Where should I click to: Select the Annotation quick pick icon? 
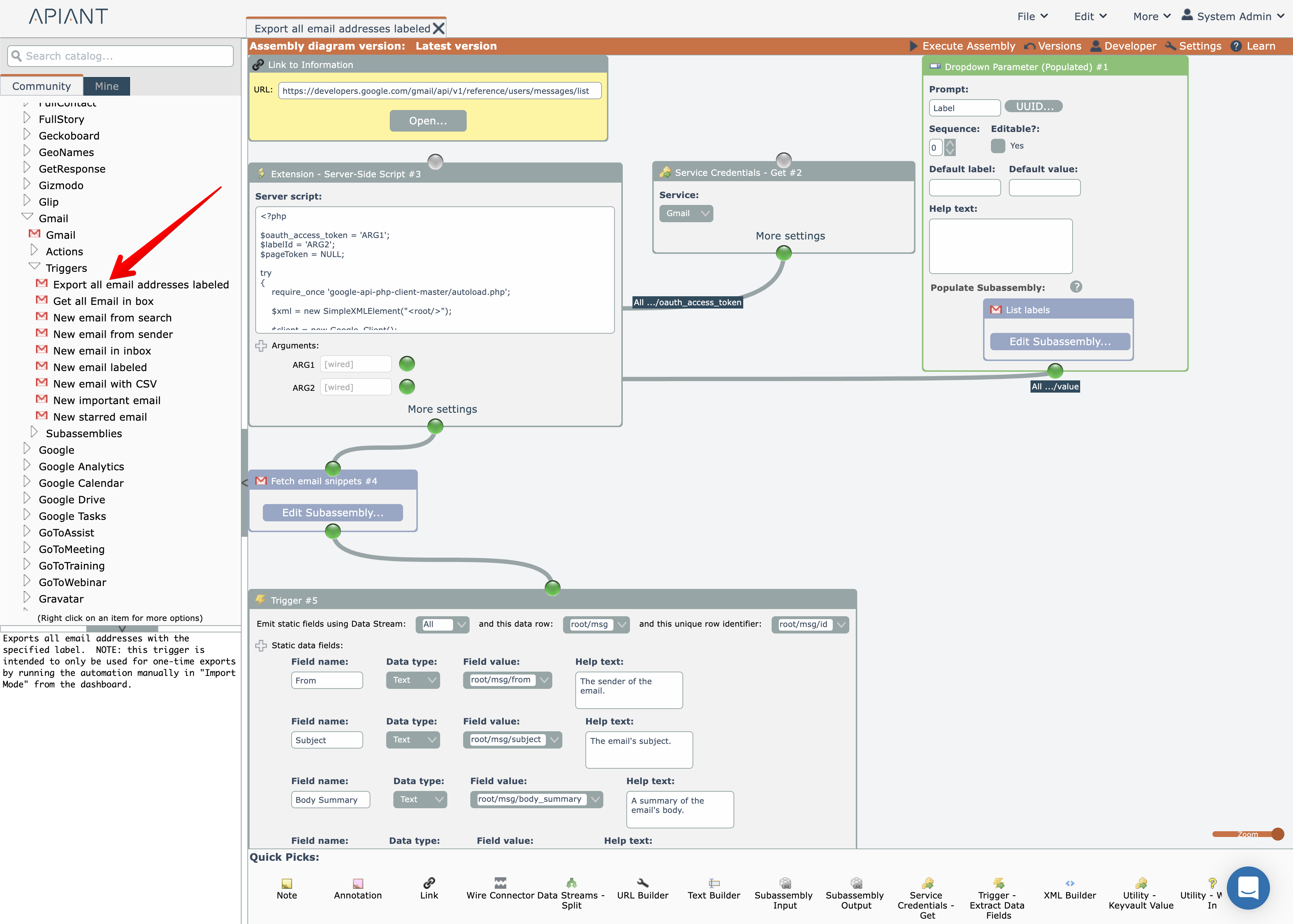pos(358,883)
